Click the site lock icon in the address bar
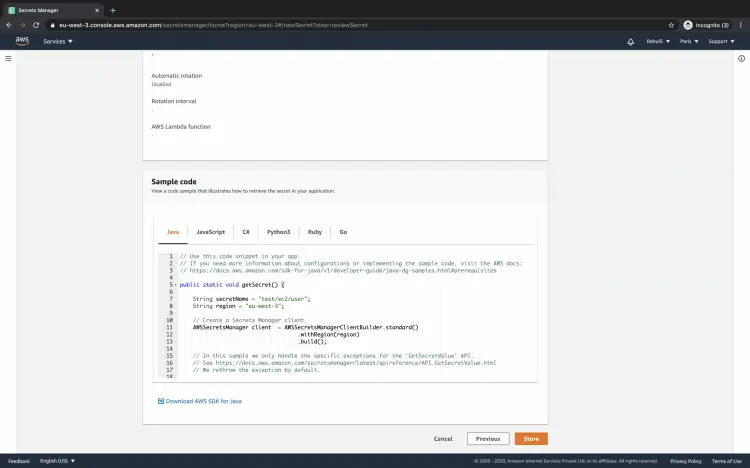Viewport: 750px width, 468px height. point(53,25)
